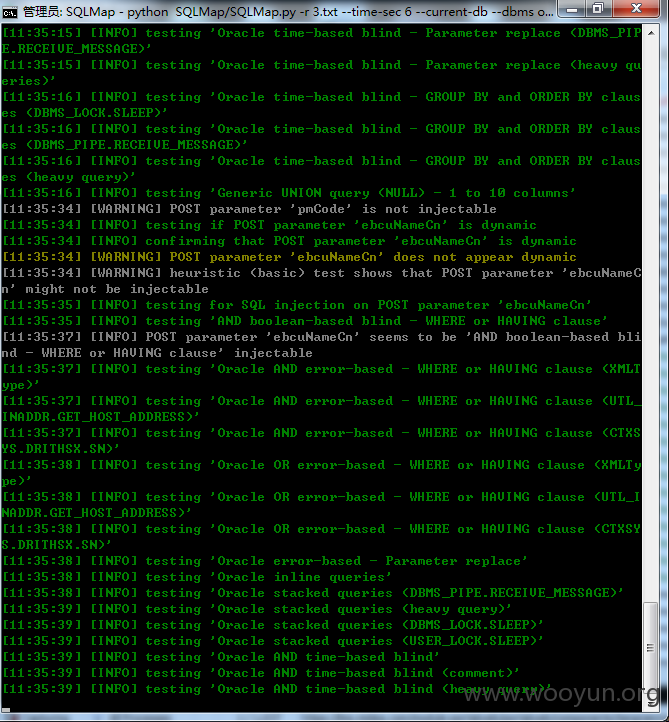Select the 'Oracle OR error-based' line ending '(CTXSY'
669x722 pixels.
tap(321, 529)
